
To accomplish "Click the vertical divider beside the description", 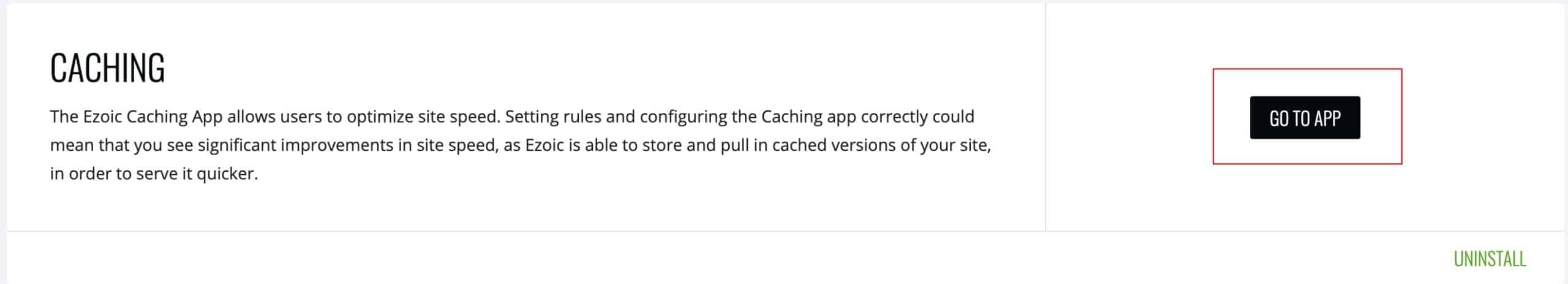I will pyautogui.click(x=1046, y=117).
